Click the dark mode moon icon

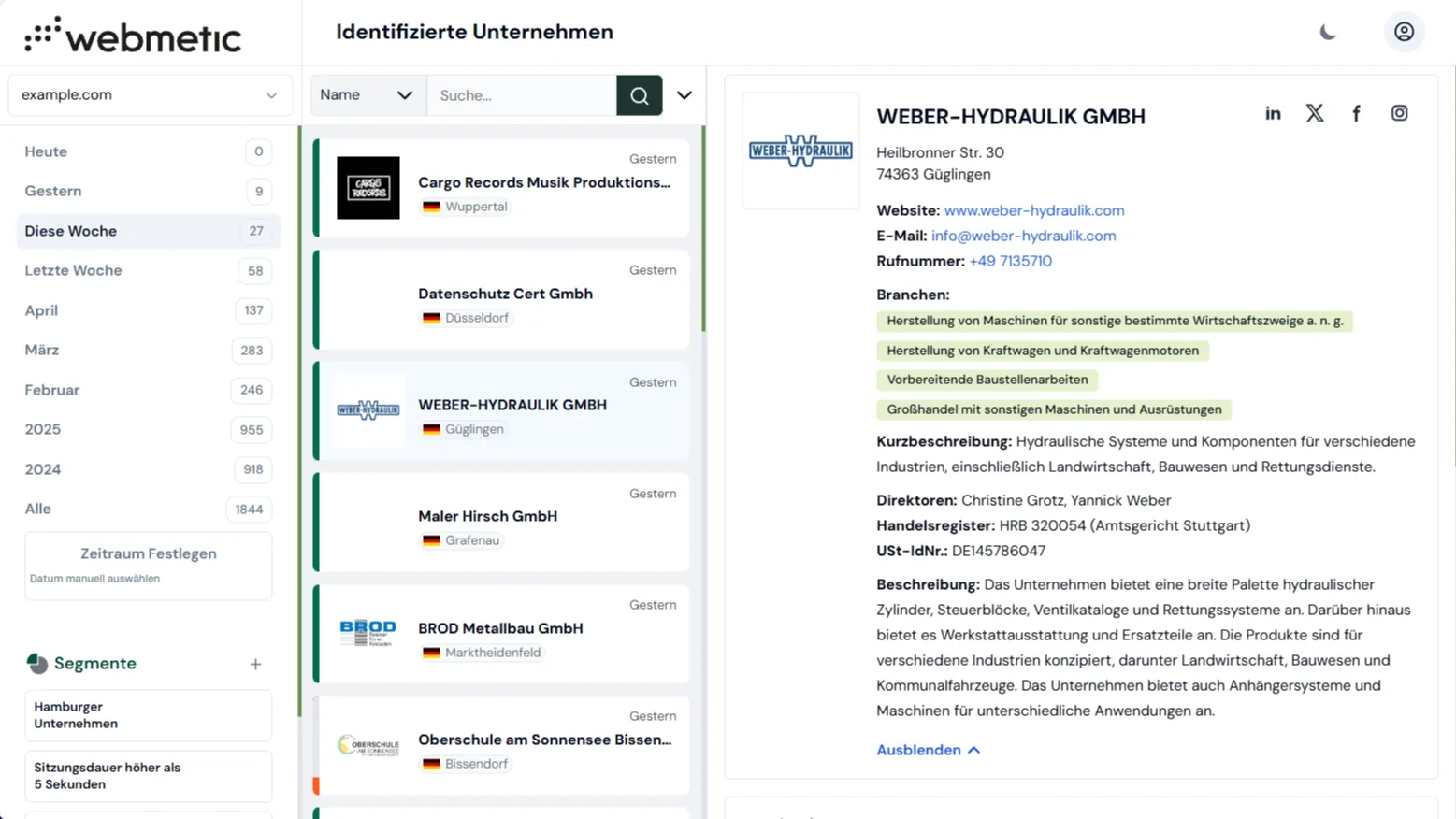pyautogui.click(x=1328, y=31)
